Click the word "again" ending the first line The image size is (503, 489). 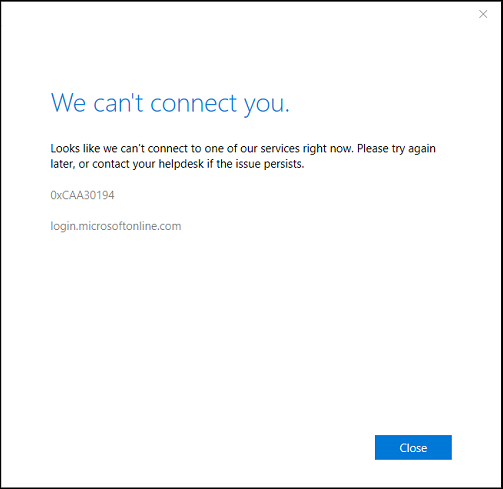click(422, 150)
